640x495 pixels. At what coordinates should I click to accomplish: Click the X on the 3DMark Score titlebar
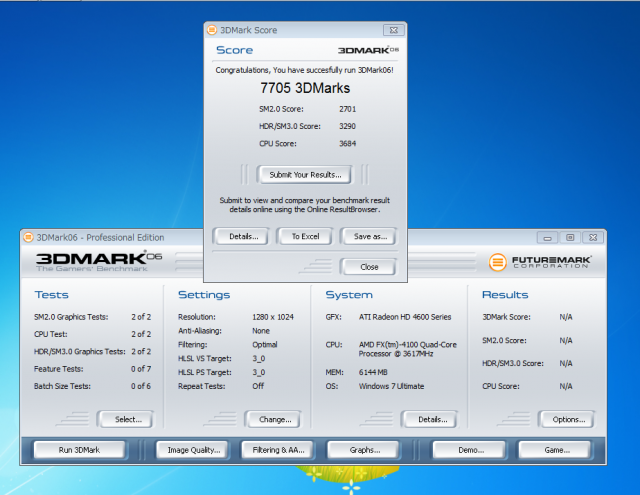tap(393, 30)
